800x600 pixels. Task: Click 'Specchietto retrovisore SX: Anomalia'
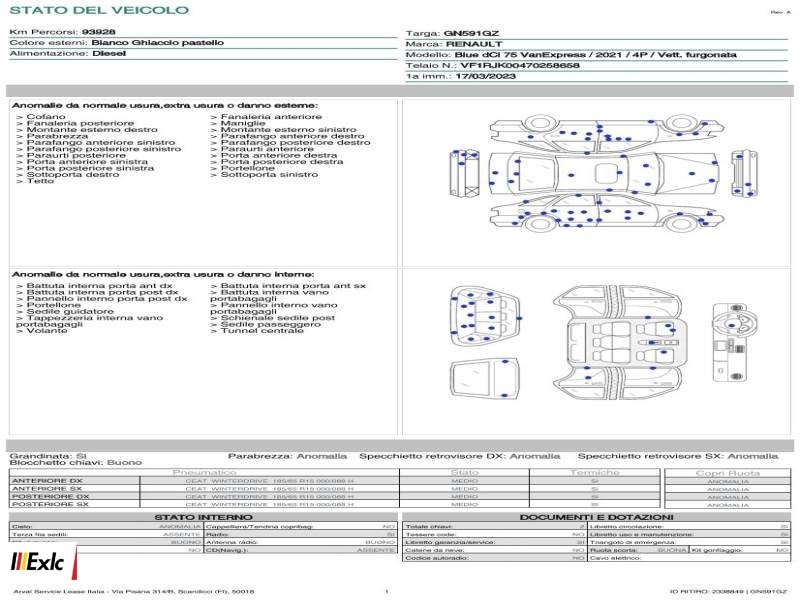[x=678, y=456]
